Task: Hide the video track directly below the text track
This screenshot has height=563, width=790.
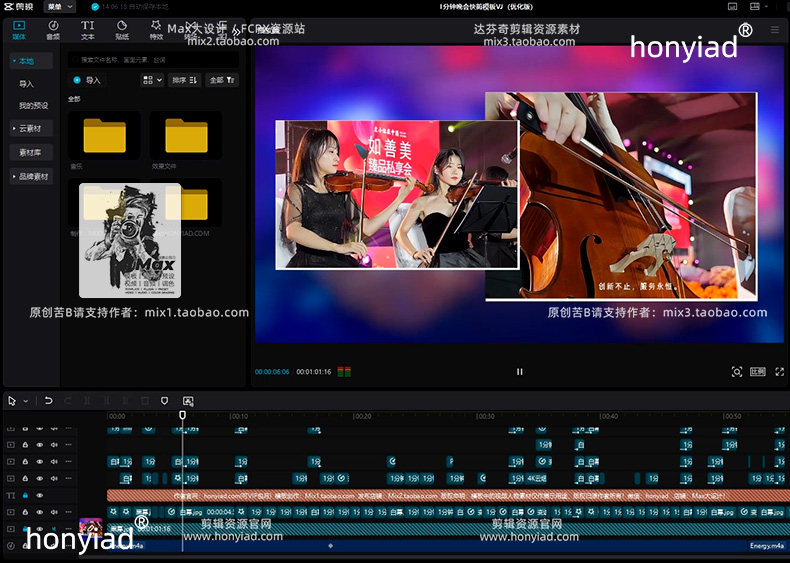Action: tap(40, 512)
